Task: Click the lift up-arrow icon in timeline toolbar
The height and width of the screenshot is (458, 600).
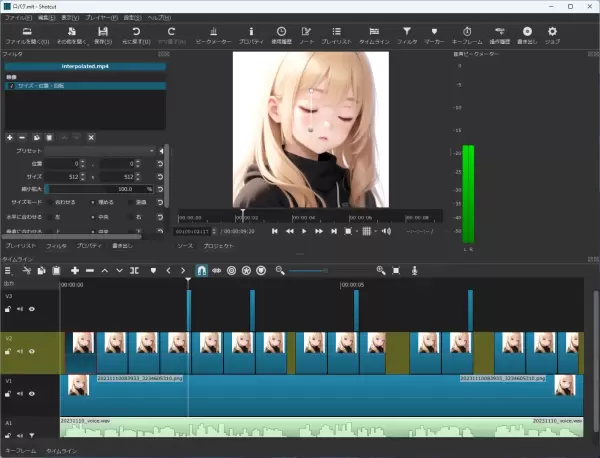Action: pos(104,271)
